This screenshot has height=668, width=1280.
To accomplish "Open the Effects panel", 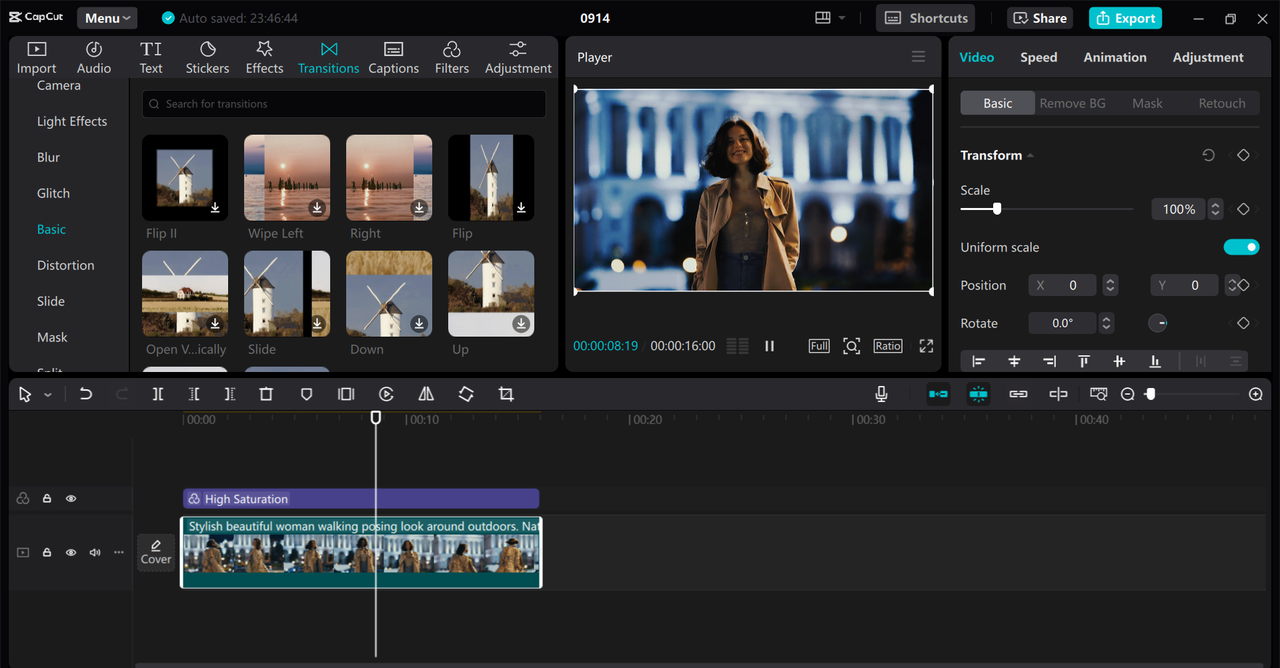I will point(264,57).
